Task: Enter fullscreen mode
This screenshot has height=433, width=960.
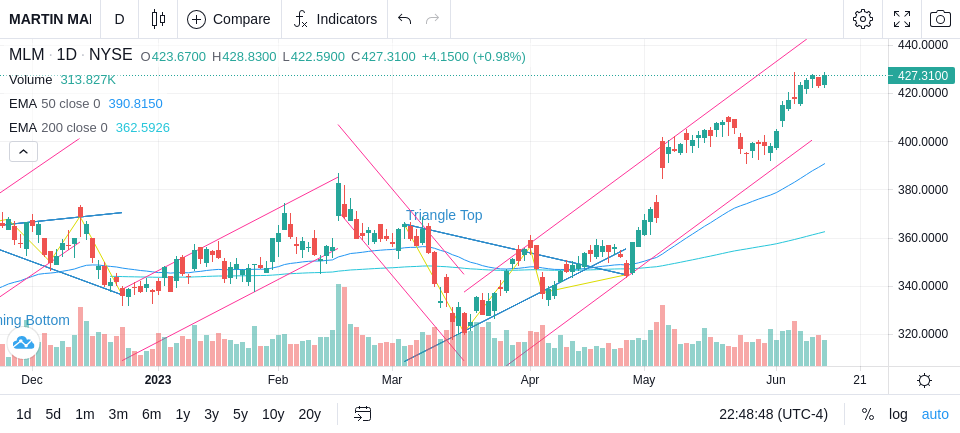Action: [902, 19]
